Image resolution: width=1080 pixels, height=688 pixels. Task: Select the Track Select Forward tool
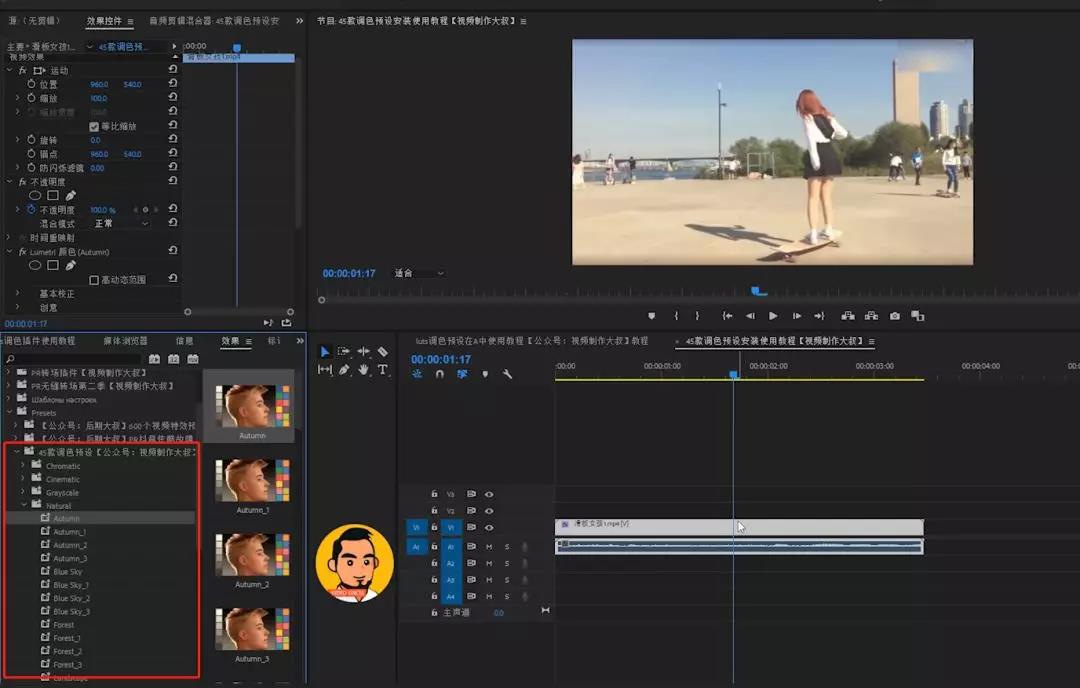pyautogui.click(x=344, y=352)
